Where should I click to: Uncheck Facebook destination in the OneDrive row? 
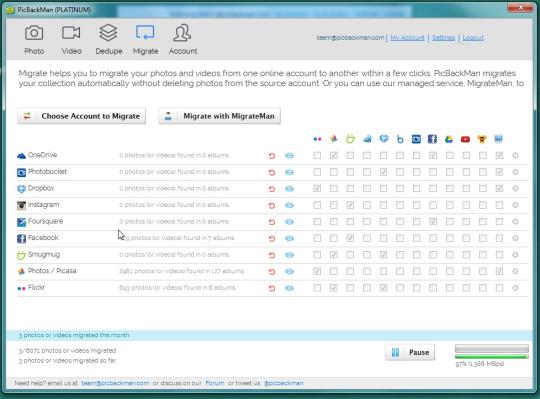433,155
